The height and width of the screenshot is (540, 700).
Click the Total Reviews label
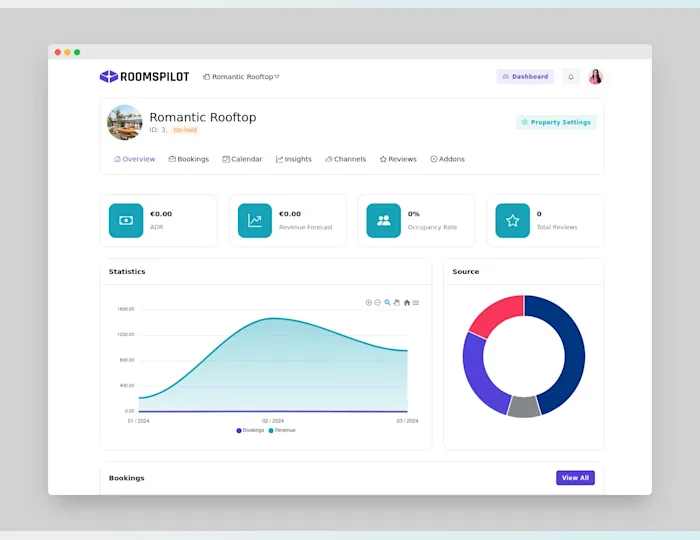[557, 227]
